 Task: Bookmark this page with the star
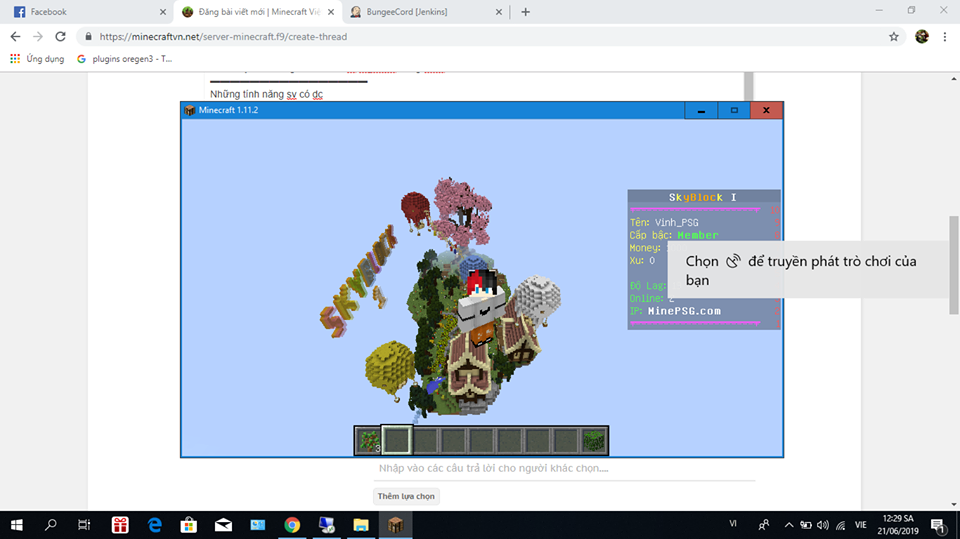point(894,37)
